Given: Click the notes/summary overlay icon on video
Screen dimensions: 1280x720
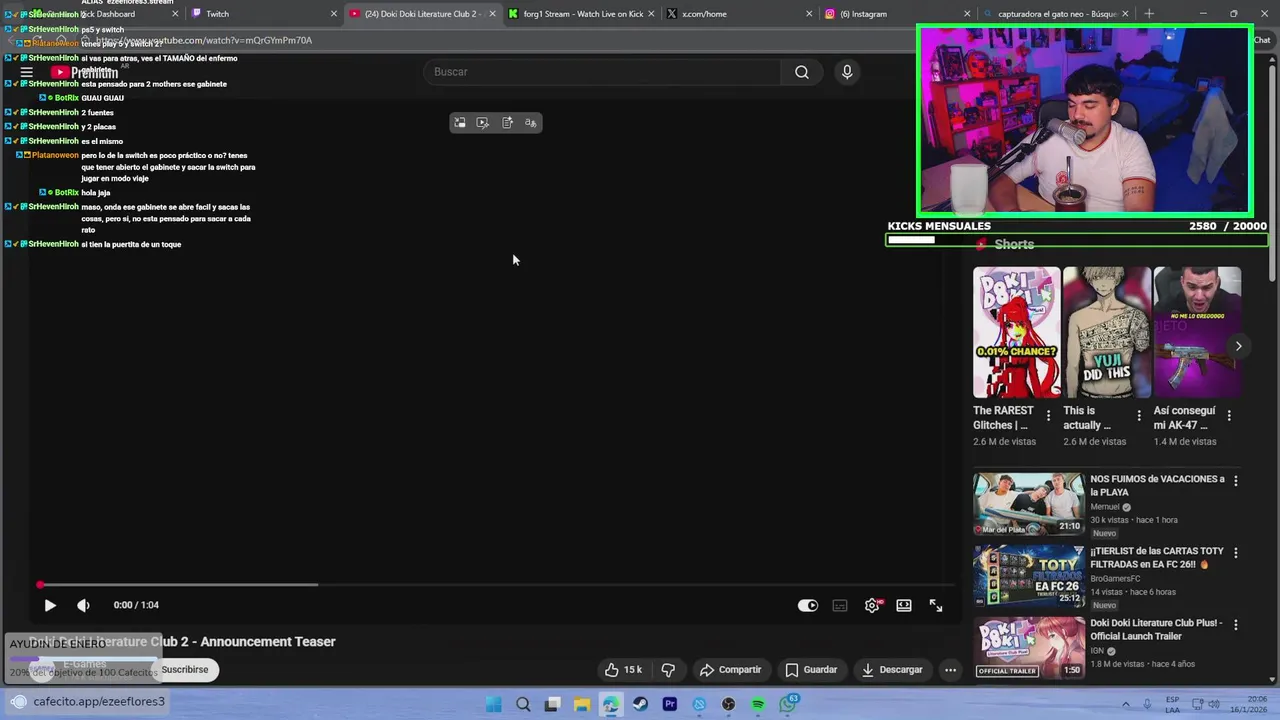Looking at the screenshot, I should [507, 123].
